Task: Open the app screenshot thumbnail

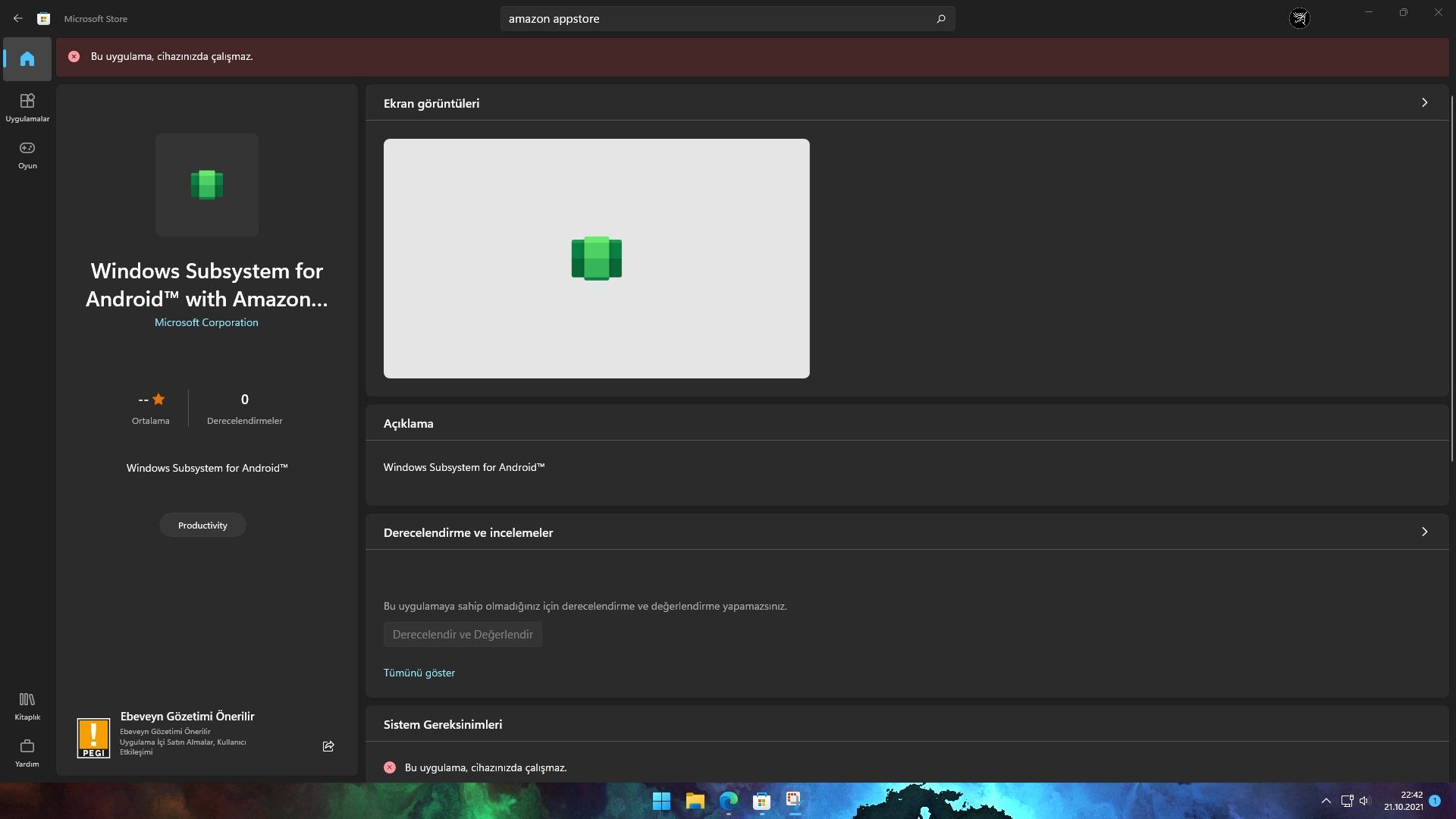Action: coord(596,258)
